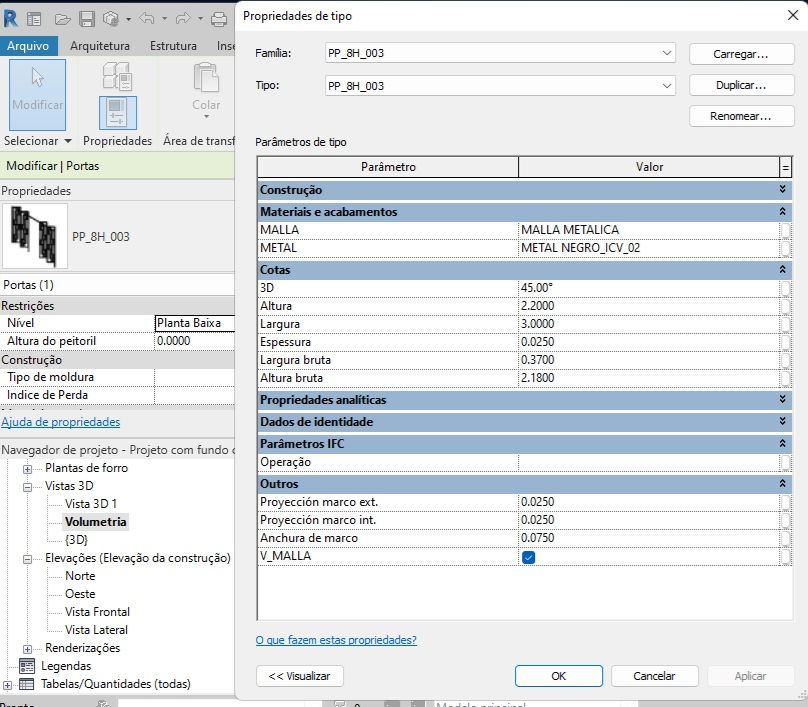Open the Família dropdown
808x707 pixels.
tap(667, 53)
